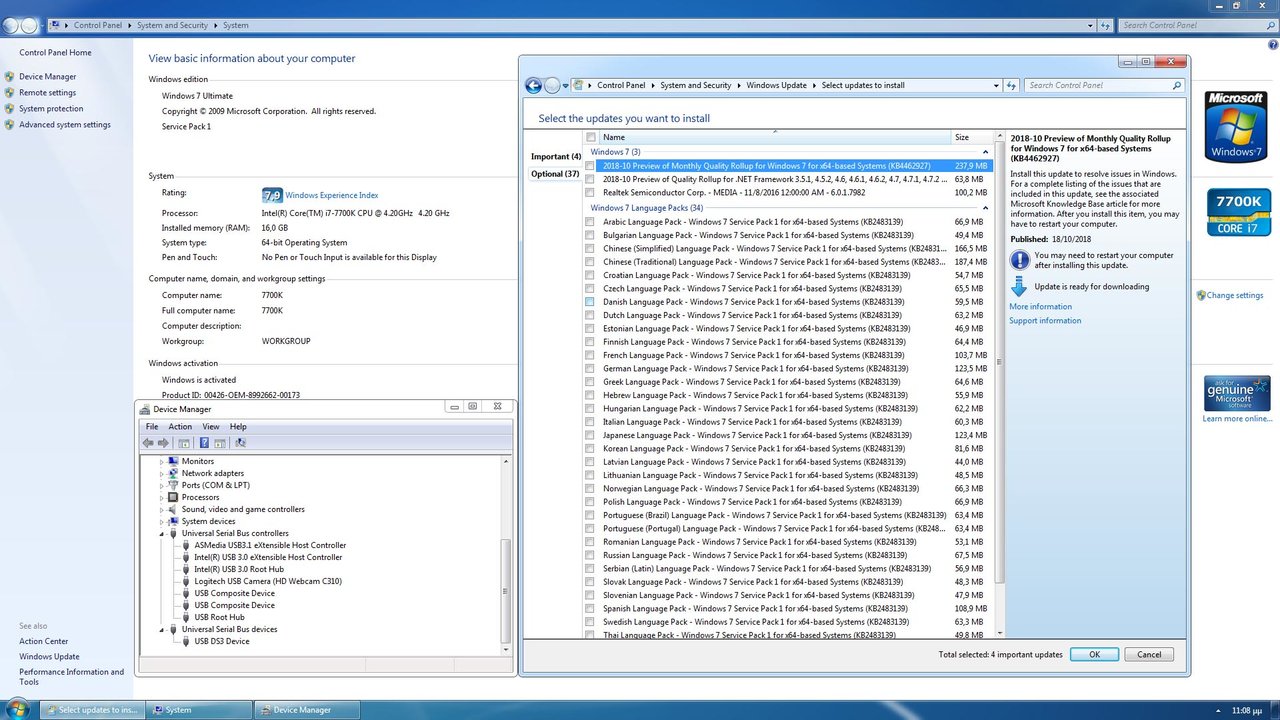Collapse the Universal Serial Bus controllers node
1280x720 pixels.
tap(161, 534)
